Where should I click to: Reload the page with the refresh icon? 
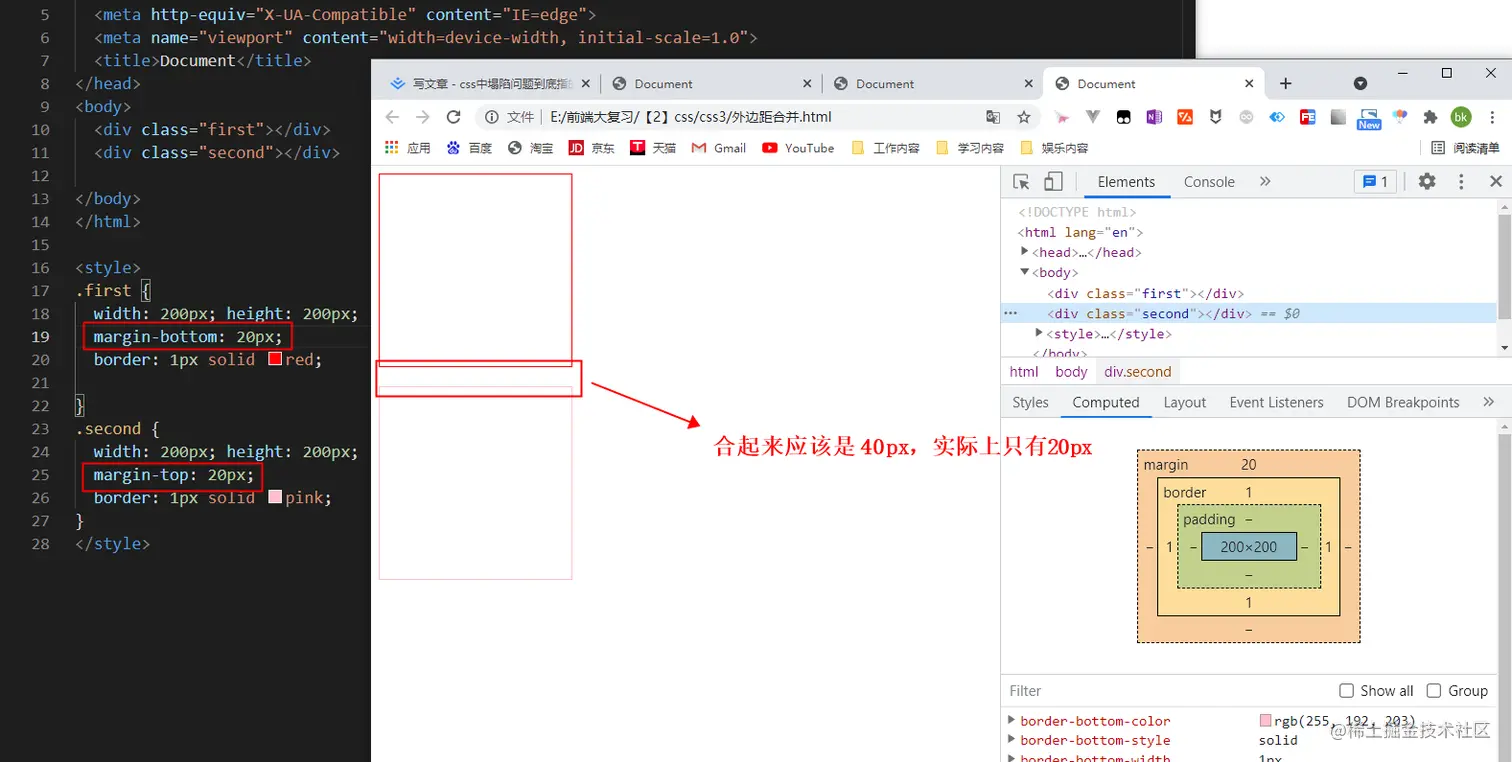(453, 117)
